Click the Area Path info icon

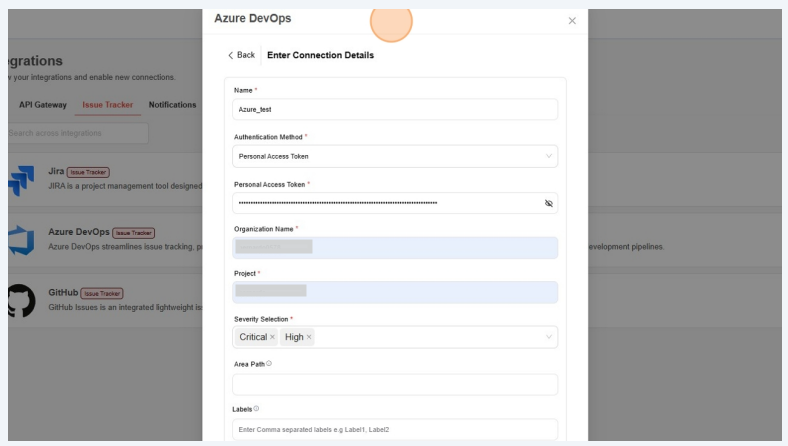269,364
